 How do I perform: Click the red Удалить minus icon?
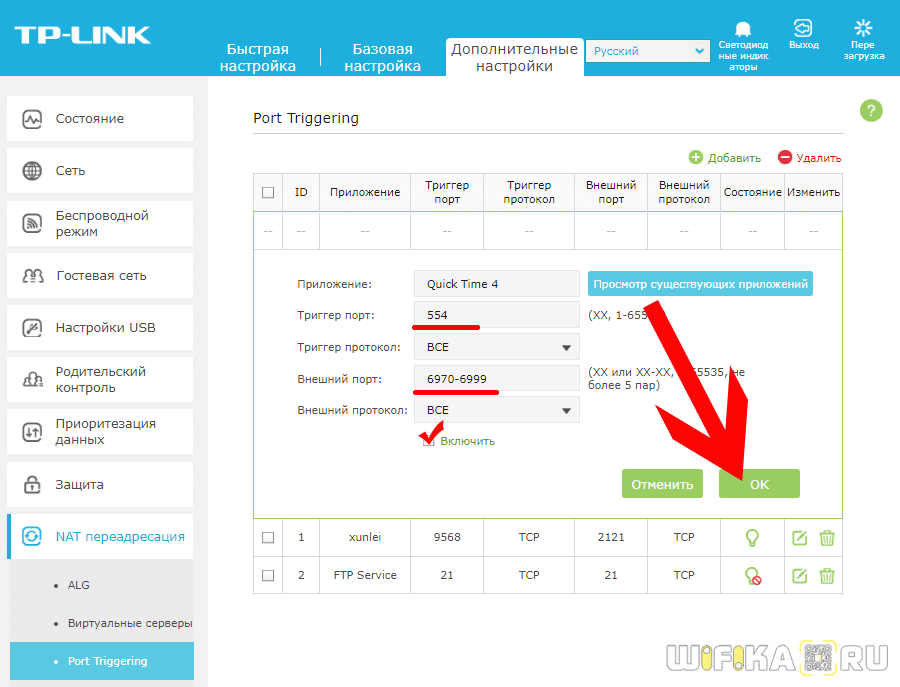pyautogui.click(x=785, y=157)
